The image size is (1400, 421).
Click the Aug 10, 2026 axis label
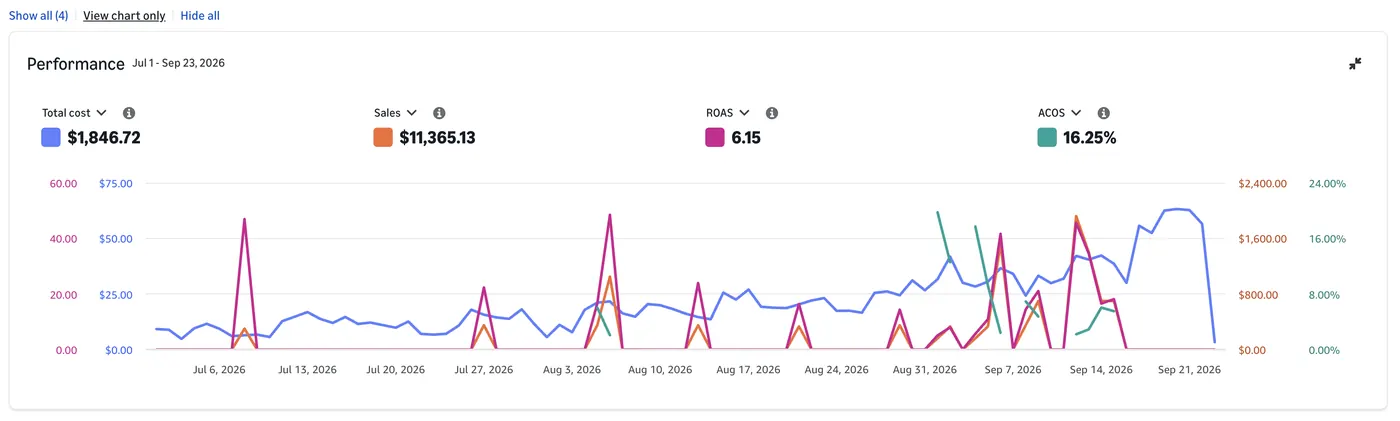pyautogui.click(x=660, y=369)
